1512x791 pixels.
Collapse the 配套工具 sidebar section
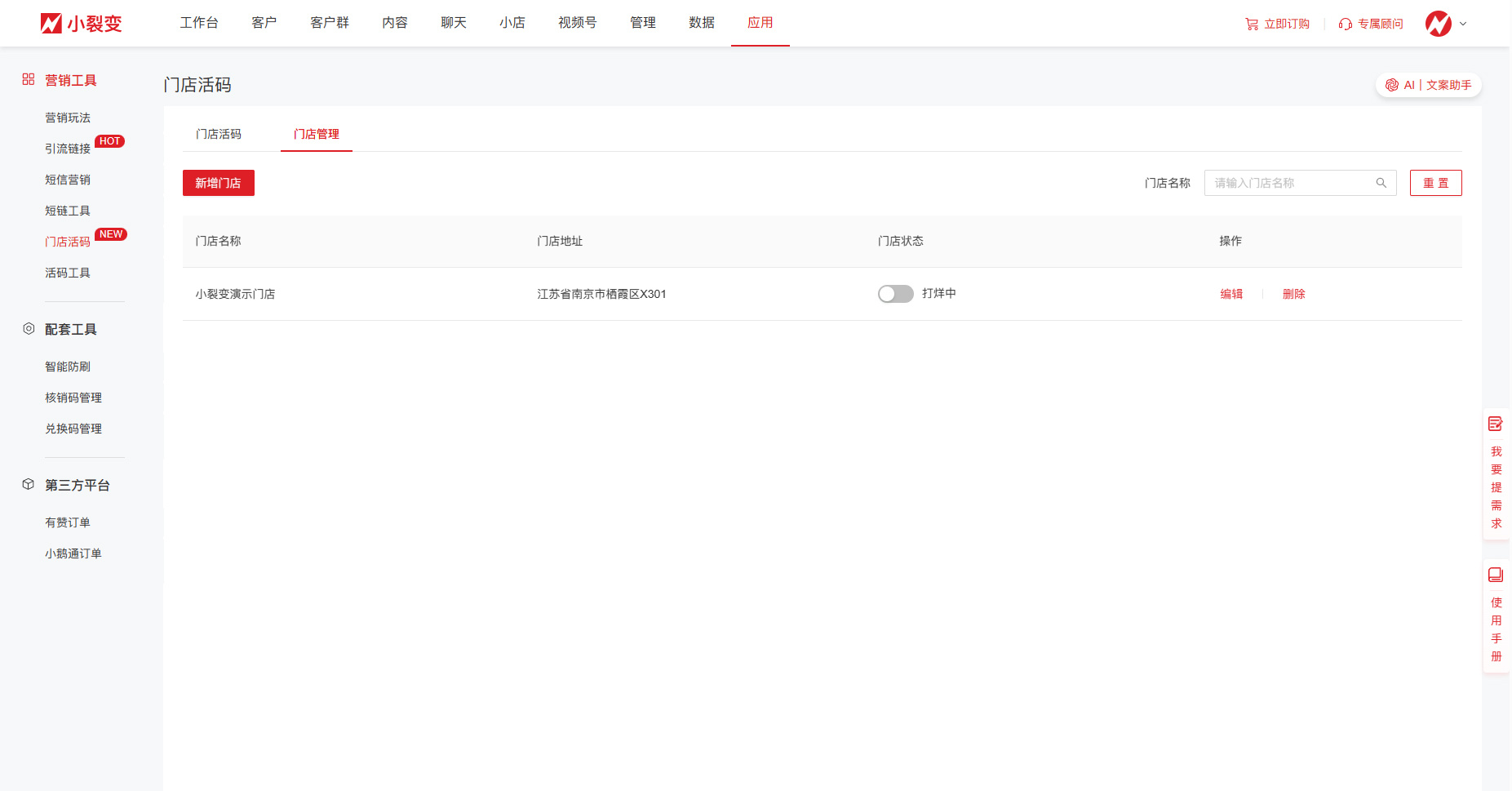tap(70, 329)
